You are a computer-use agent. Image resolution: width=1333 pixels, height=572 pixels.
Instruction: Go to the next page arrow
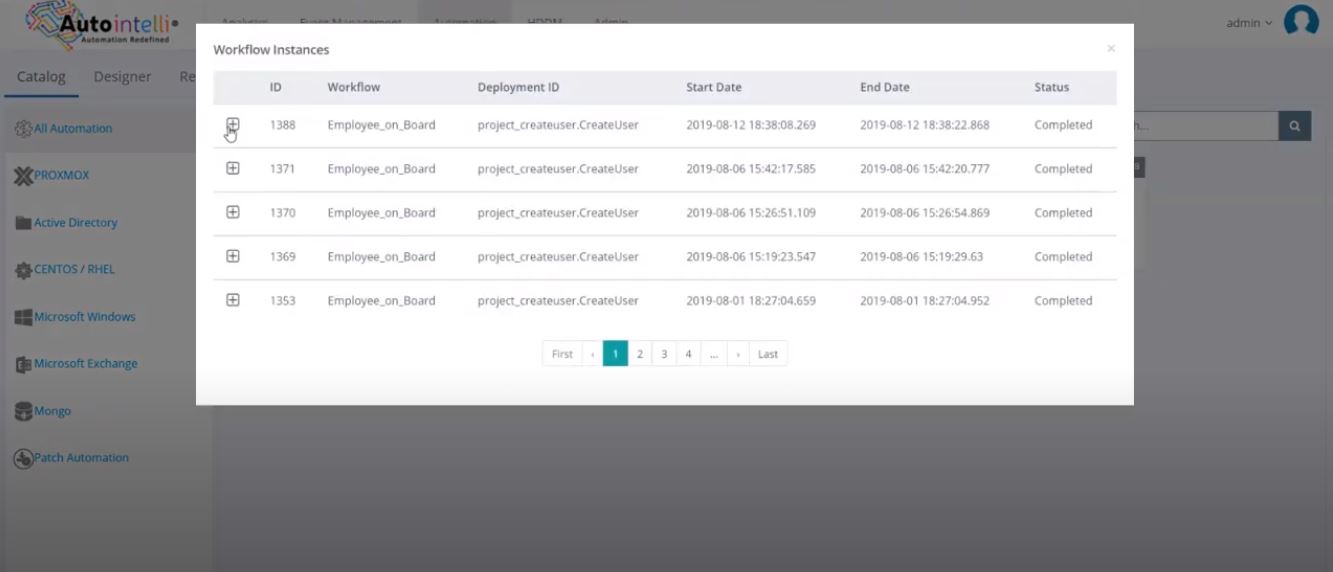[x=738, y=354]
